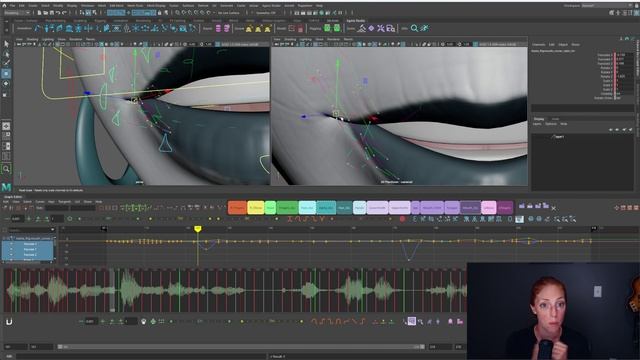This screenshot has width=640, height=360.
Task: Switch to the Anim tab in Layer Editor
Action: pos(555,119)
